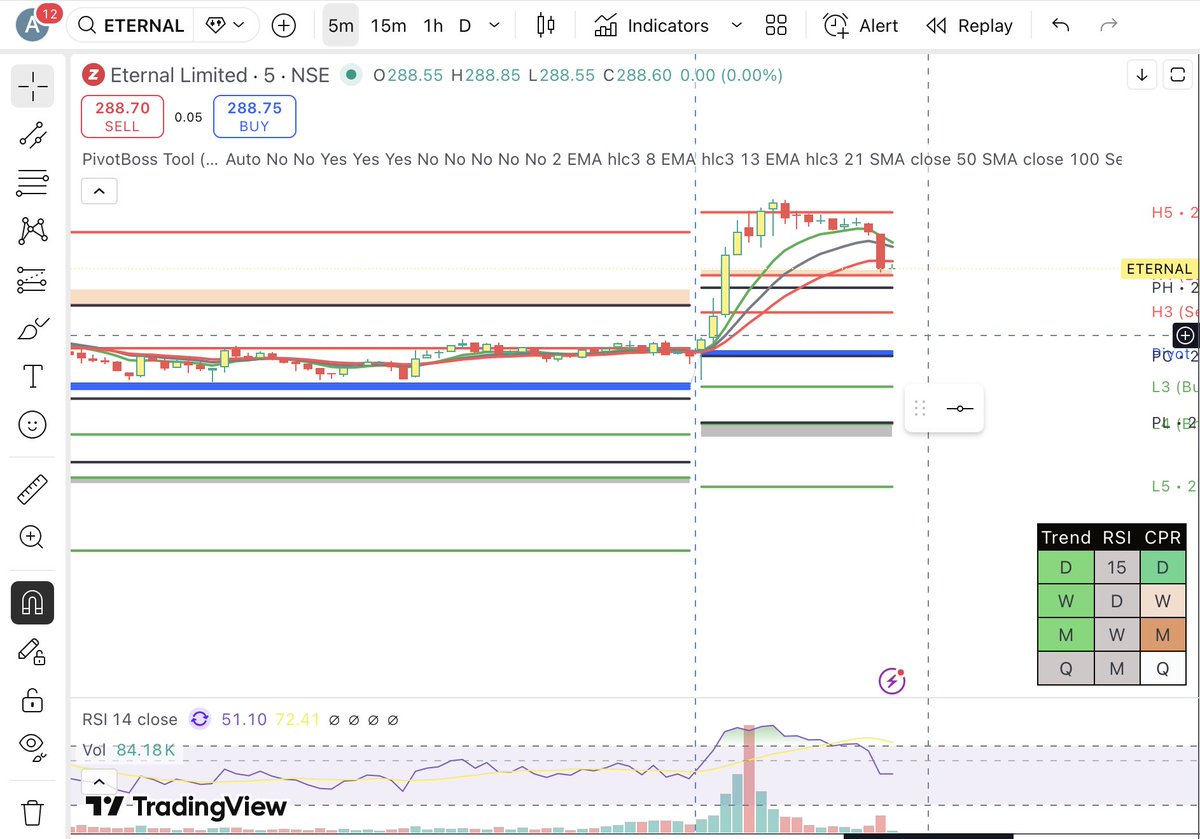Viewport: 1200px width, 839px height.
Task: Open the prediction and measurement tools
Action: (x=32, y=280)
